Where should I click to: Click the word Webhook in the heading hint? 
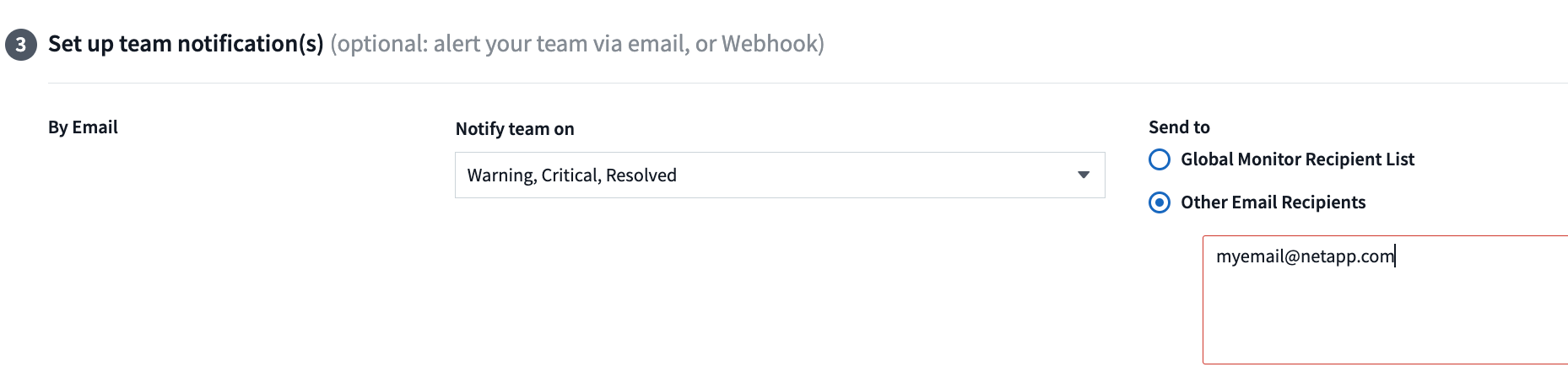(770, 44)
